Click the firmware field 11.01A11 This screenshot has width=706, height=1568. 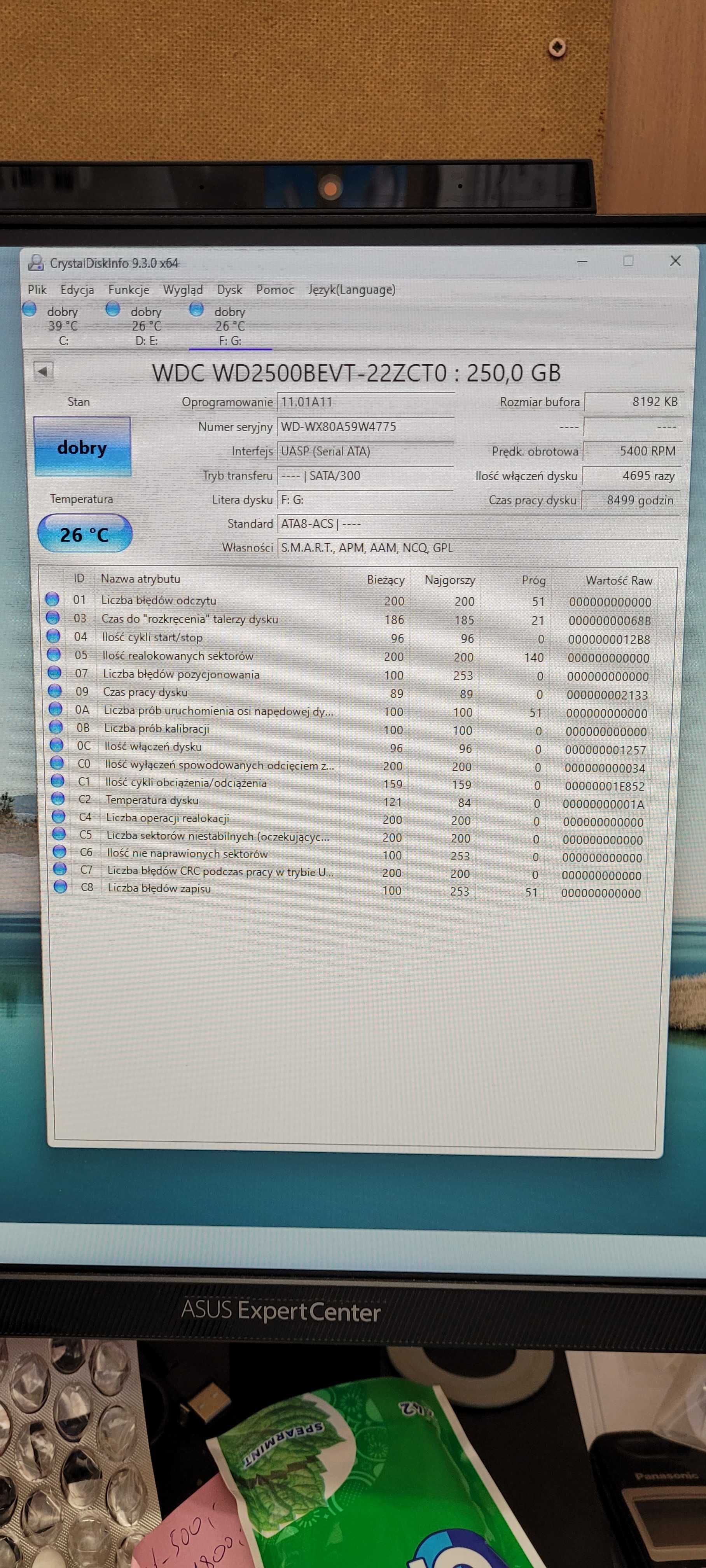pos(365,402)
